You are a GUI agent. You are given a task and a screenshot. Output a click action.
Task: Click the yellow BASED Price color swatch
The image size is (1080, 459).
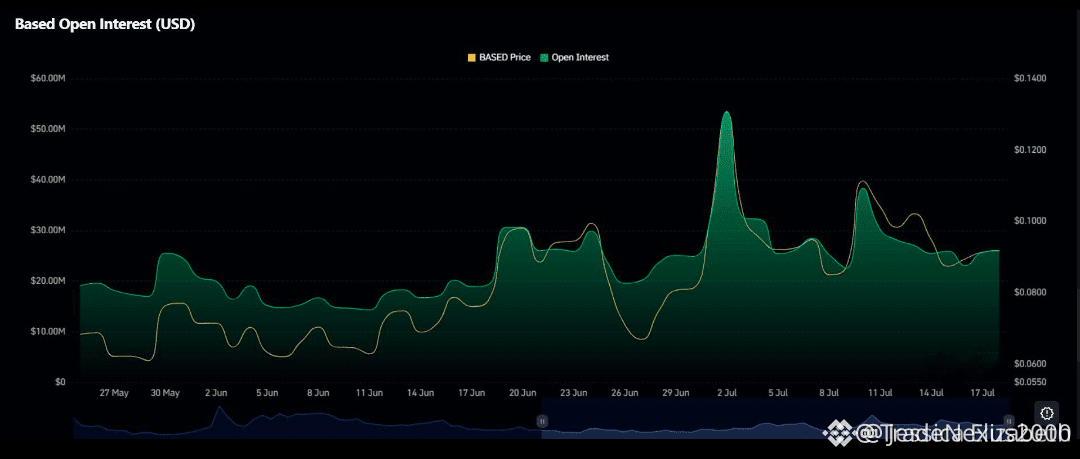472,58
